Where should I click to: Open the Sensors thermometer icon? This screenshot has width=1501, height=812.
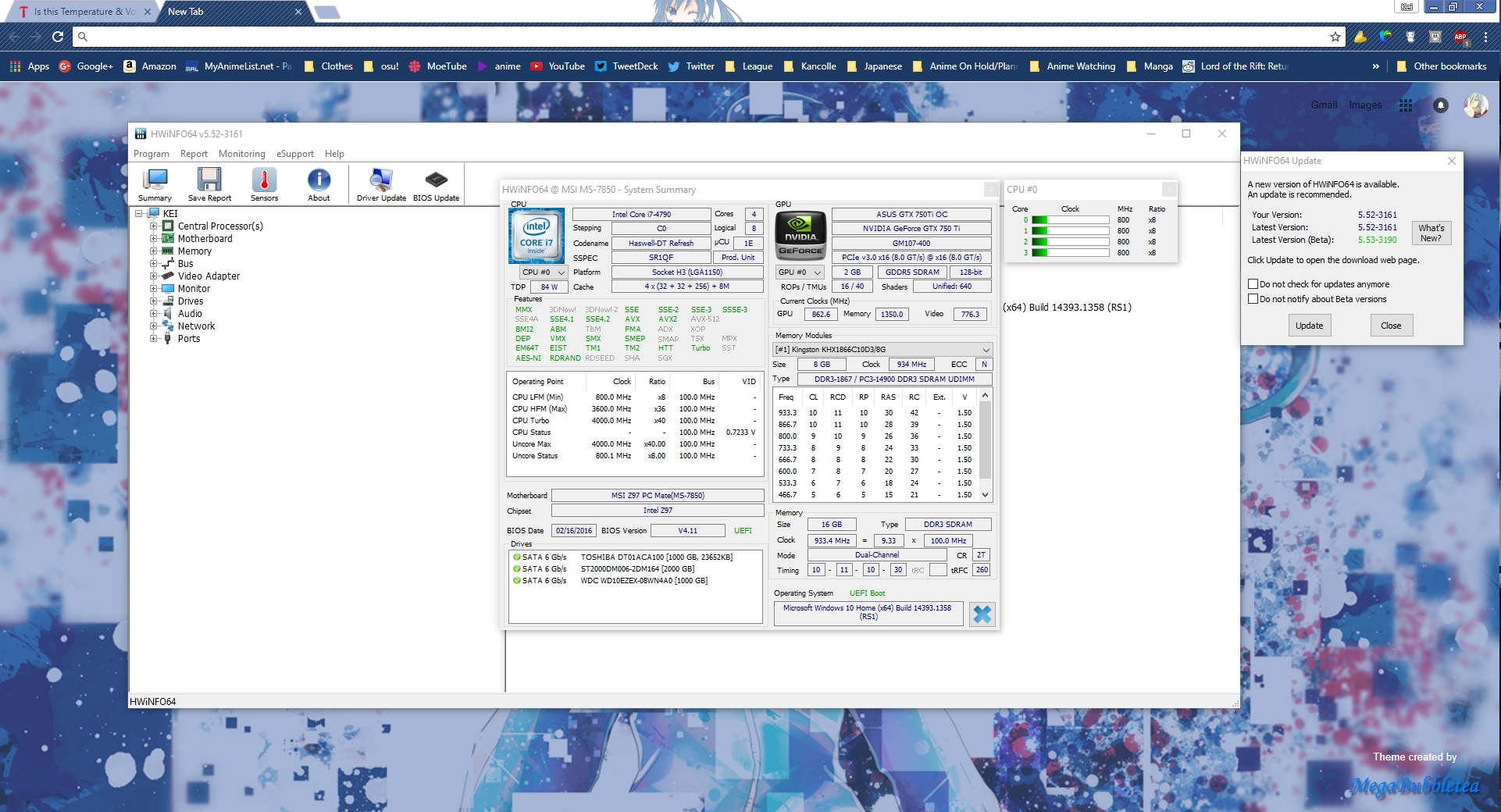tap(264, 185)
